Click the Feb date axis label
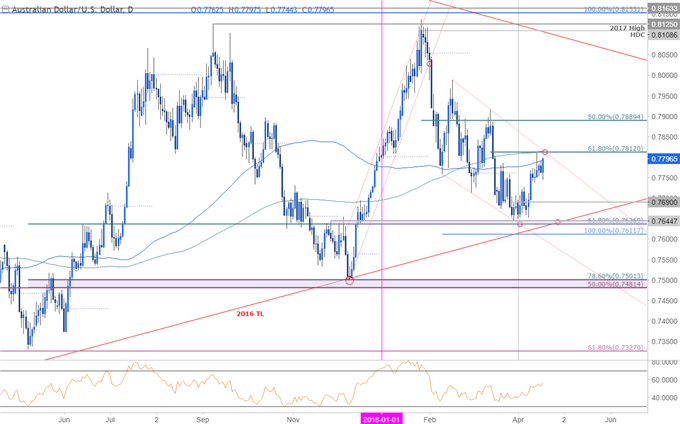 (429, 419)
